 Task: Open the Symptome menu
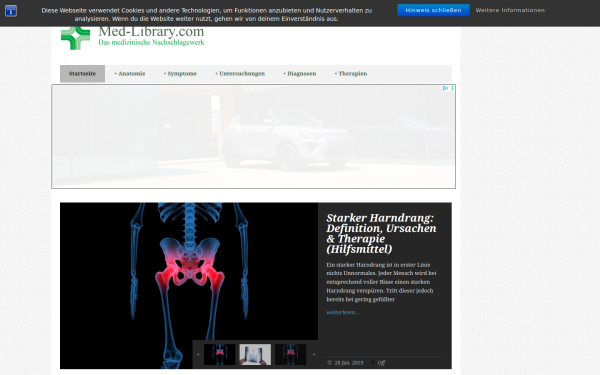tap(180, 73)
